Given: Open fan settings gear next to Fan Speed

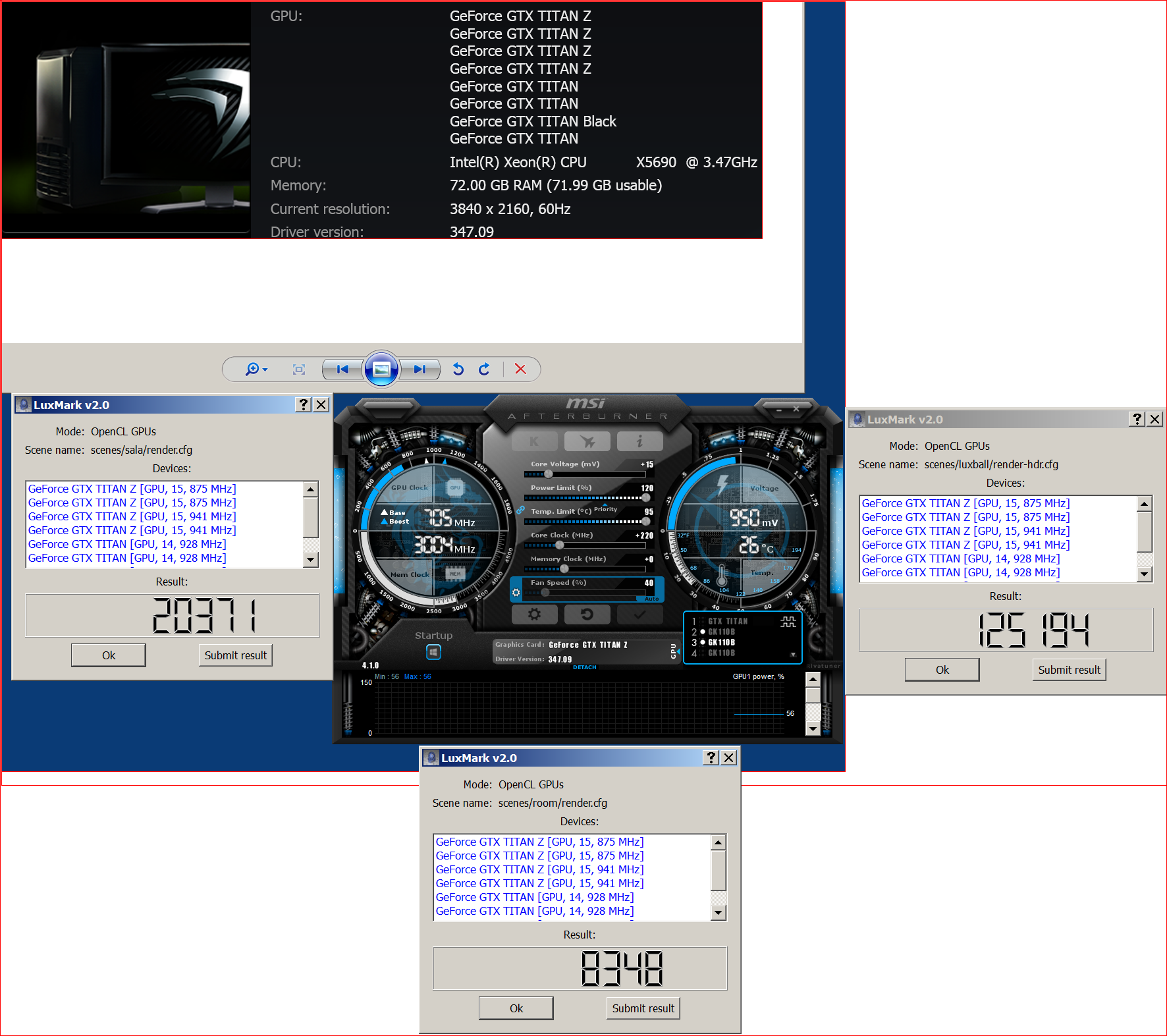Looking at the screenshot, I should [516, 593].
